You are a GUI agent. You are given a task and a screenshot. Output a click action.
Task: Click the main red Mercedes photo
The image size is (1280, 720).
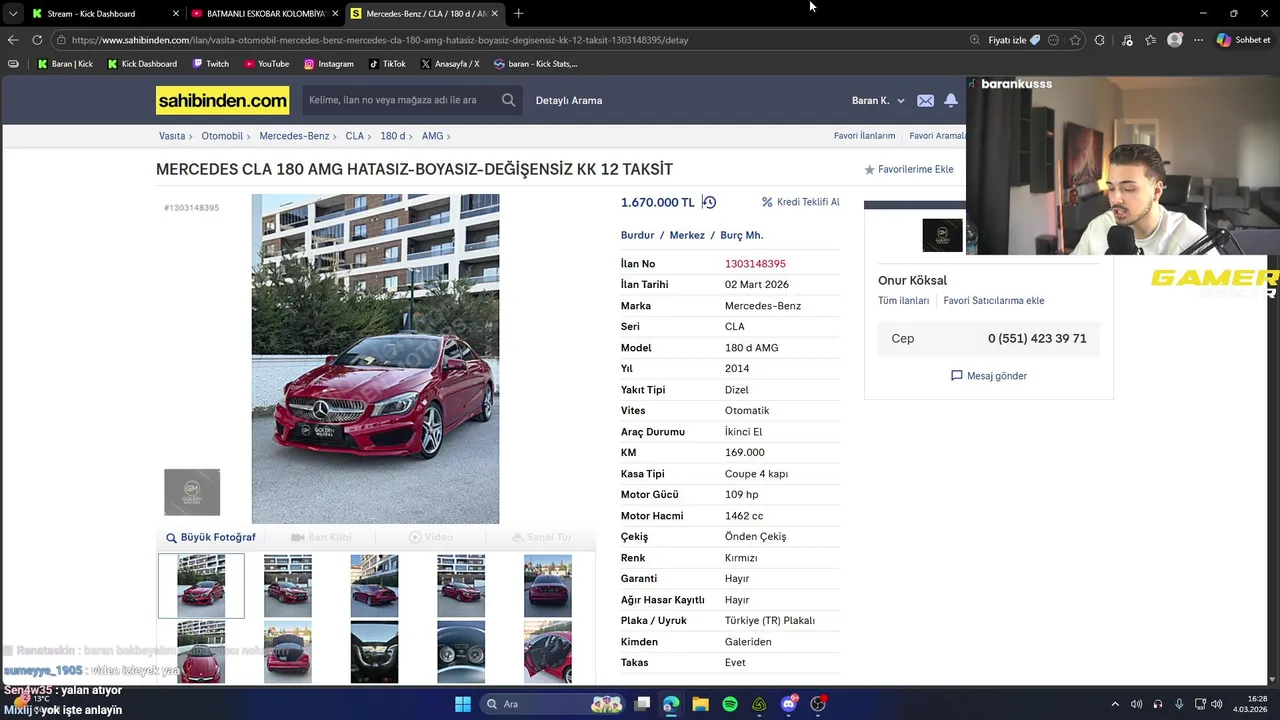click(x=375, y=358)
